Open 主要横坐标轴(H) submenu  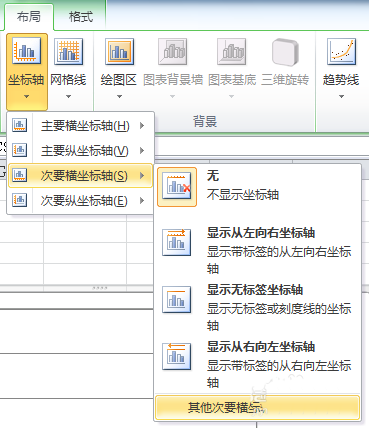80,126
